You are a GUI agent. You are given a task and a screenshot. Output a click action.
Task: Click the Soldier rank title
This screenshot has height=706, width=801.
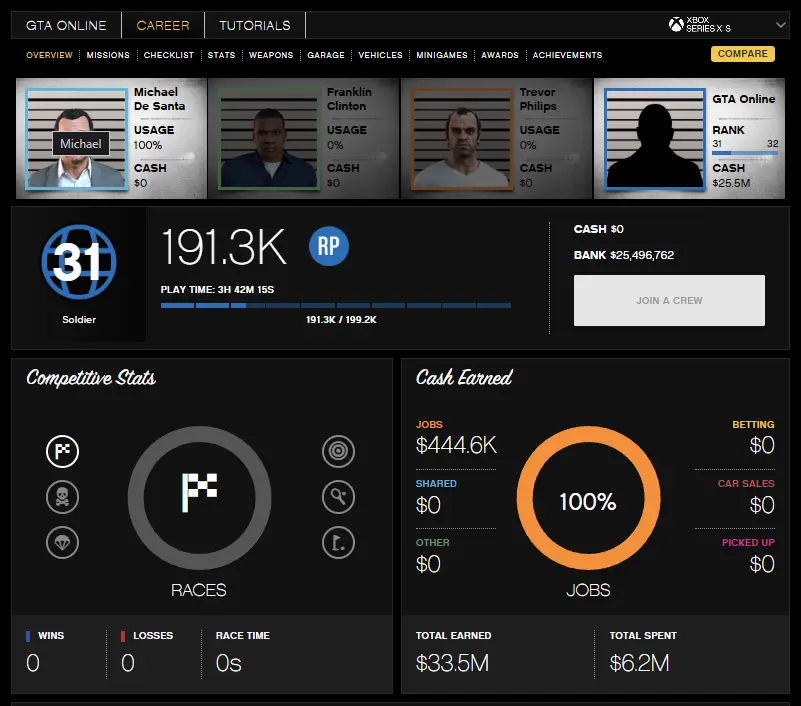(79, 320)
